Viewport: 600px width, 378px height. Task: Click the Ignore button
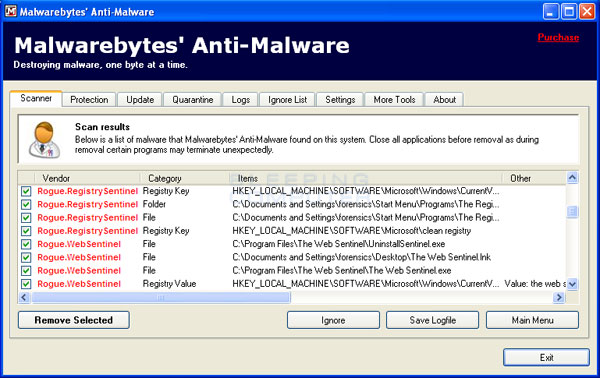(333, 320)
